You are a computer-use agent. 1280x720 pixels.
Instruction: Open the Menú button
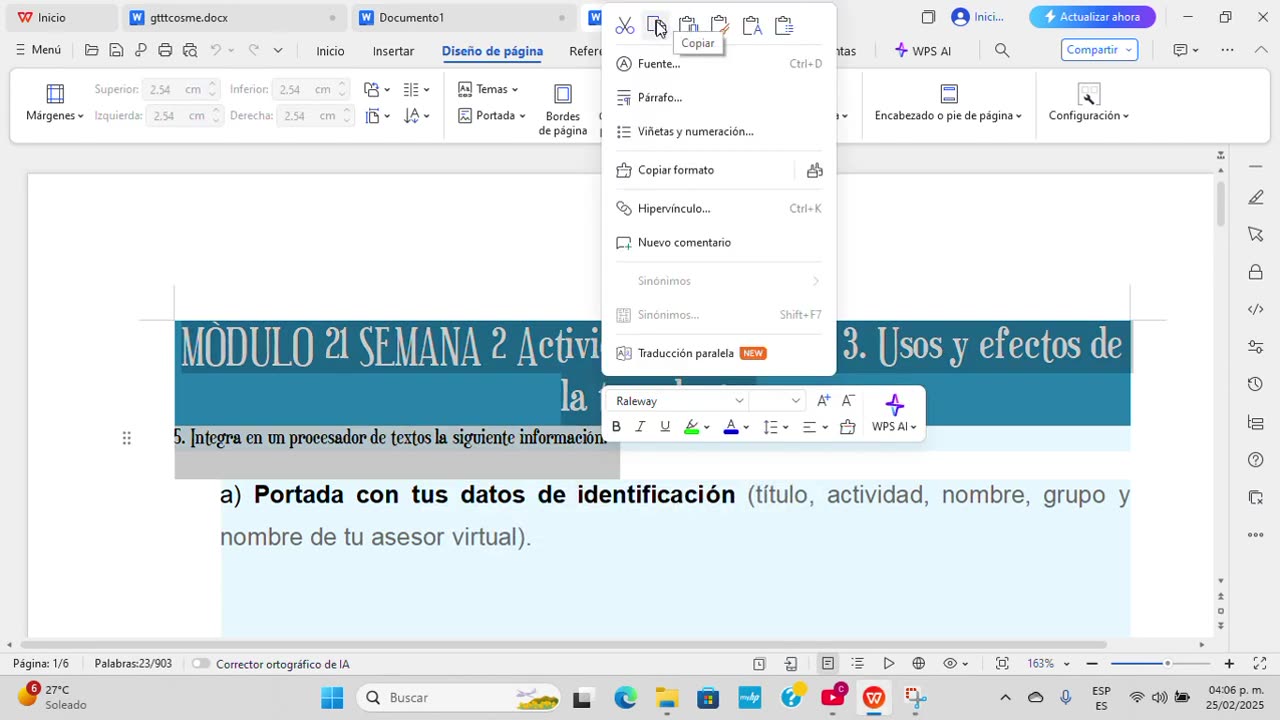(x=38, y=50)
